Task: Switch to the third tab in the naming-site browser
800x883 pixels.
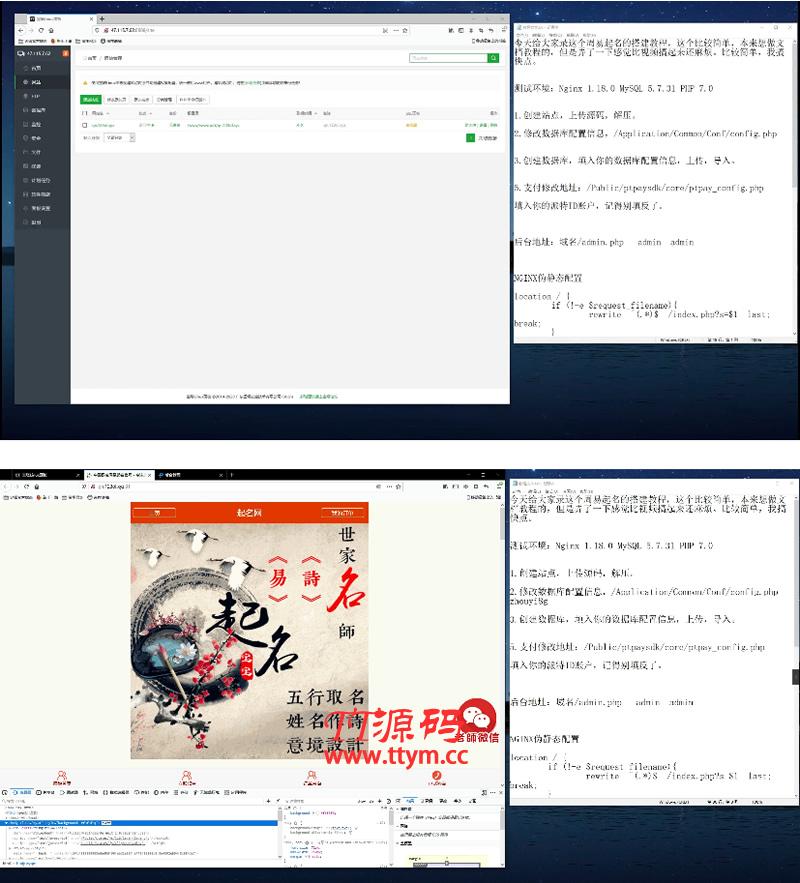Action: [x=190, y=475]
